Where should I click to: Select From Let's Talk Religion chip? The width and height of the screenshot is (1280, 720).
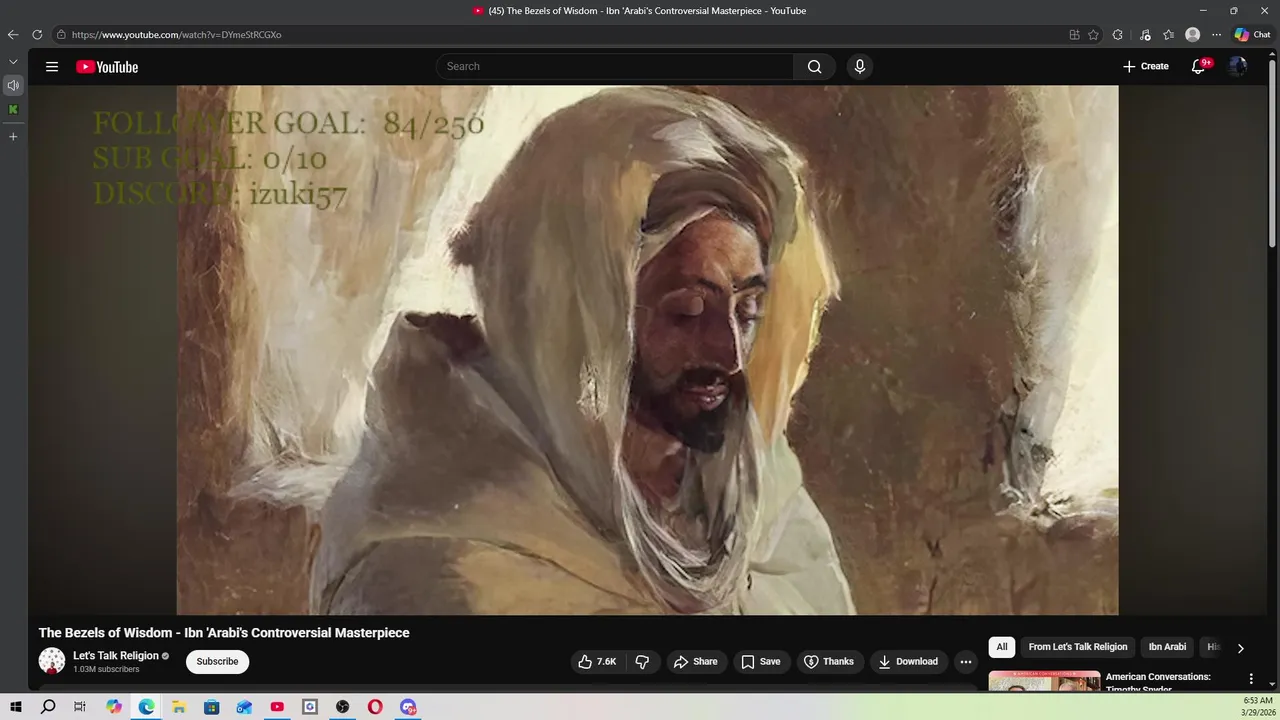(1077, 647)
